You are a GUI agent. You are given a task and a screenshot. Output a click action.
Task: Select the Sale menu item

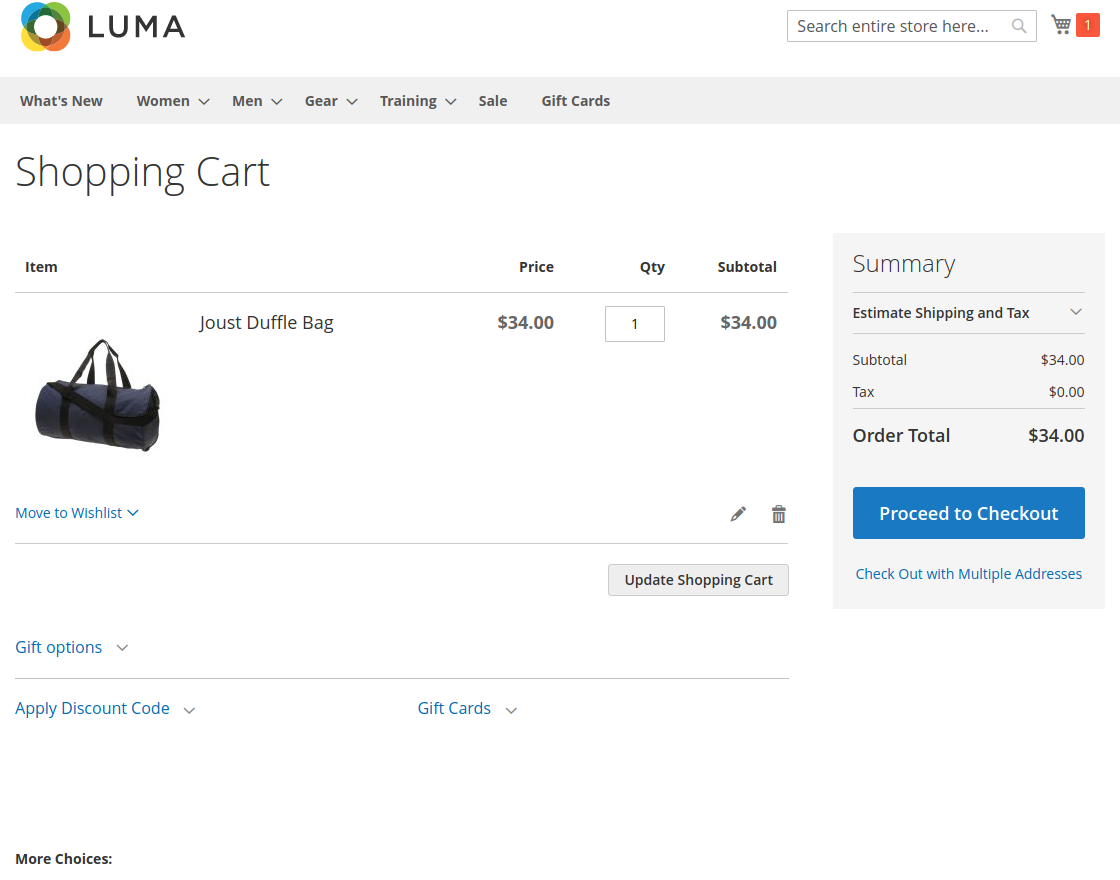(x=492, y=100)
